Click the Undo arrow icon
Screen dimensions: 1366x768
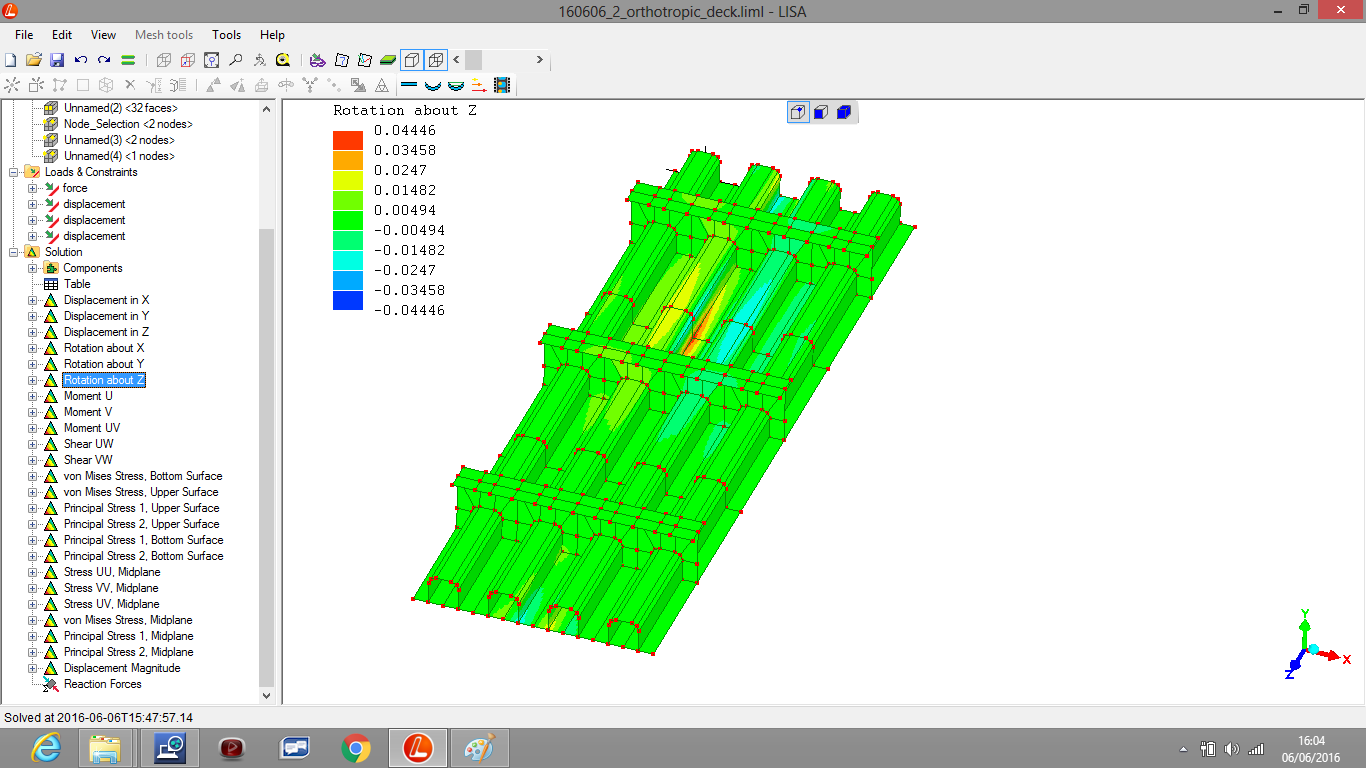(81, 60)
